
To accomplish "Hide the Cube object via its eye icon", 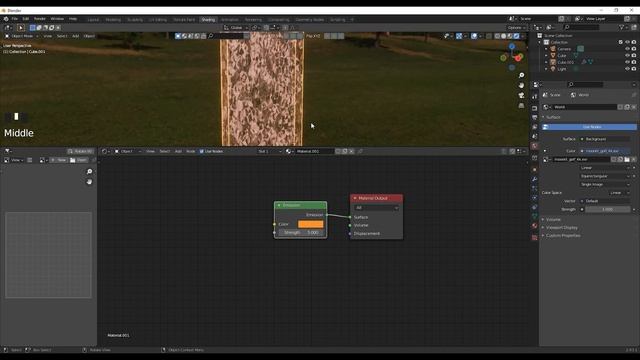I will click(627, 56).
